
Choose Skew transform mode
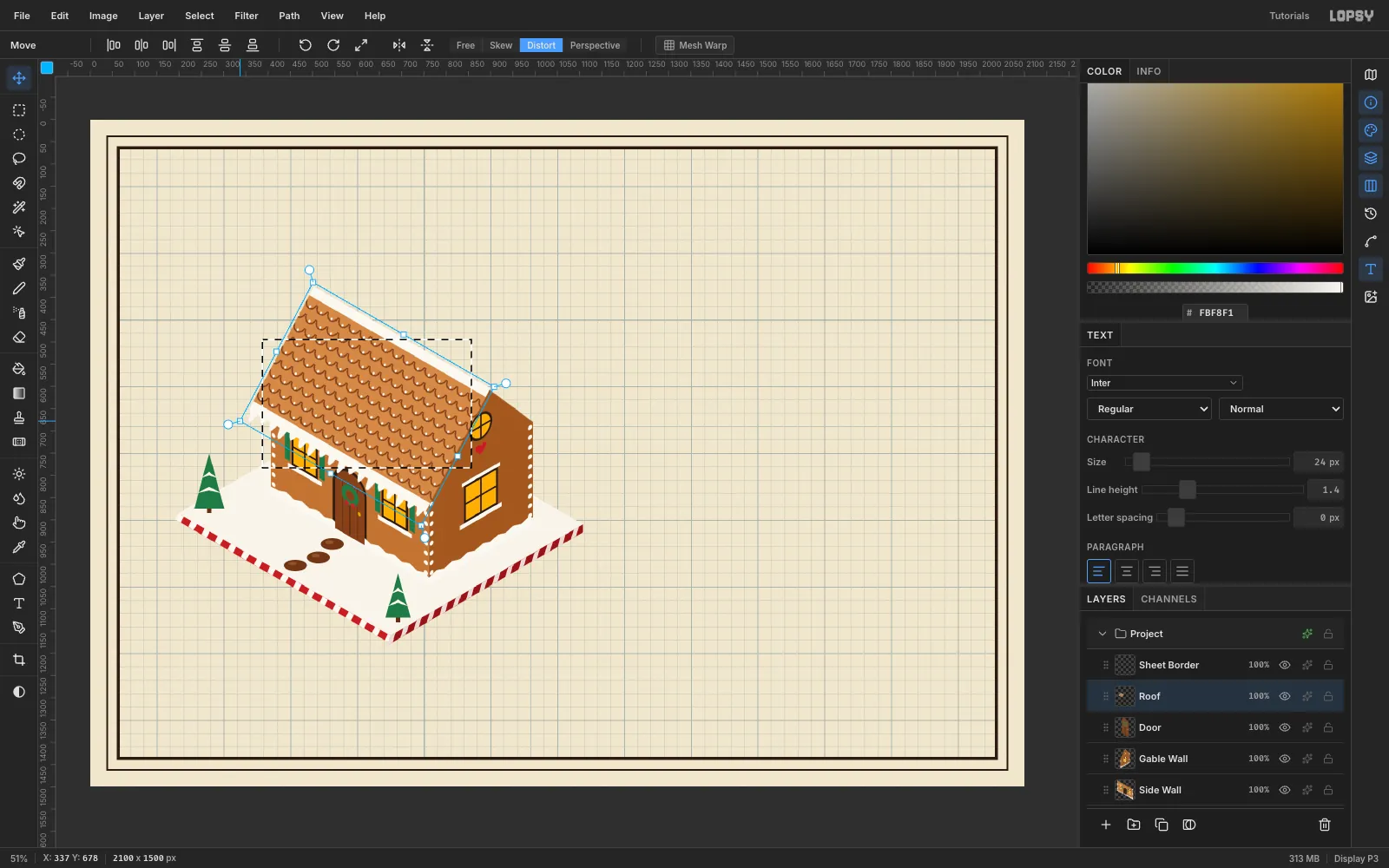coord(501,45)
